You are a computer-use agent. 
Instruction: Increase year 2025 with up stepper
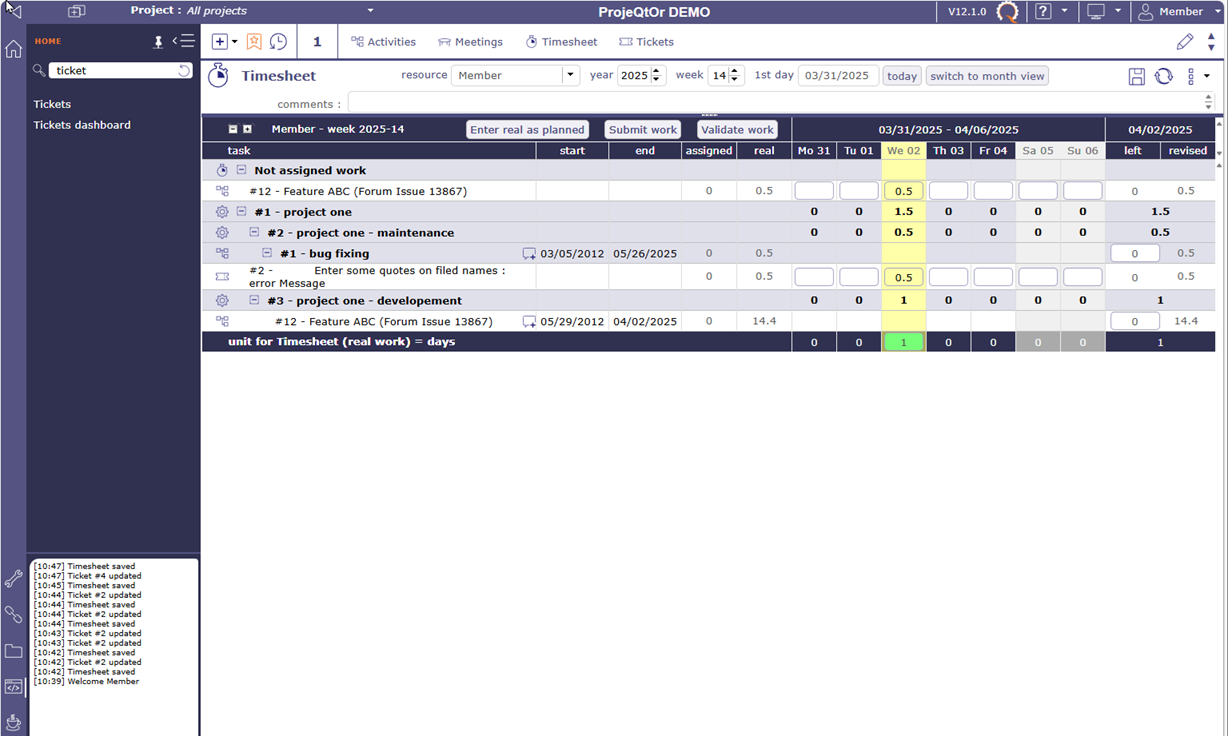[657, 71]
